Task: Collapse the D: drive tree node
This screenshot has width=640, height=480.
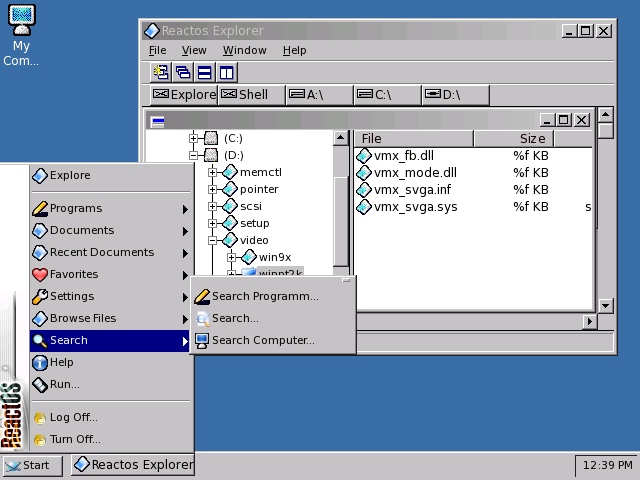Action: [193, 155]
